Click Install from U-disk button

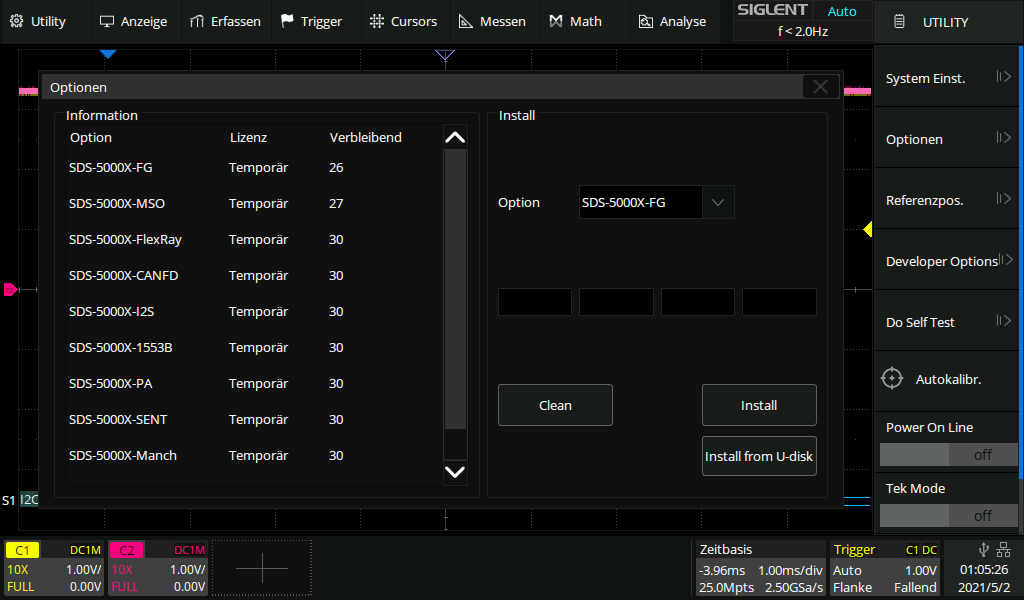click(759, 456)
